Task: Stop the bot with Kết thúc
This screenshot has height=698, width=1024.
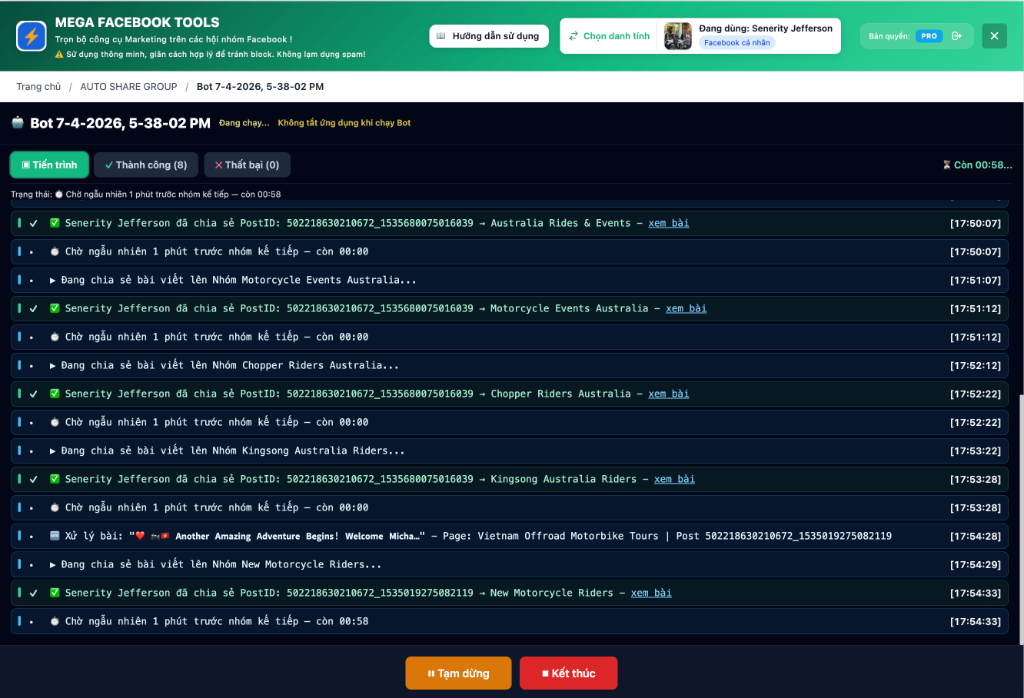Action: coord(568,673)
